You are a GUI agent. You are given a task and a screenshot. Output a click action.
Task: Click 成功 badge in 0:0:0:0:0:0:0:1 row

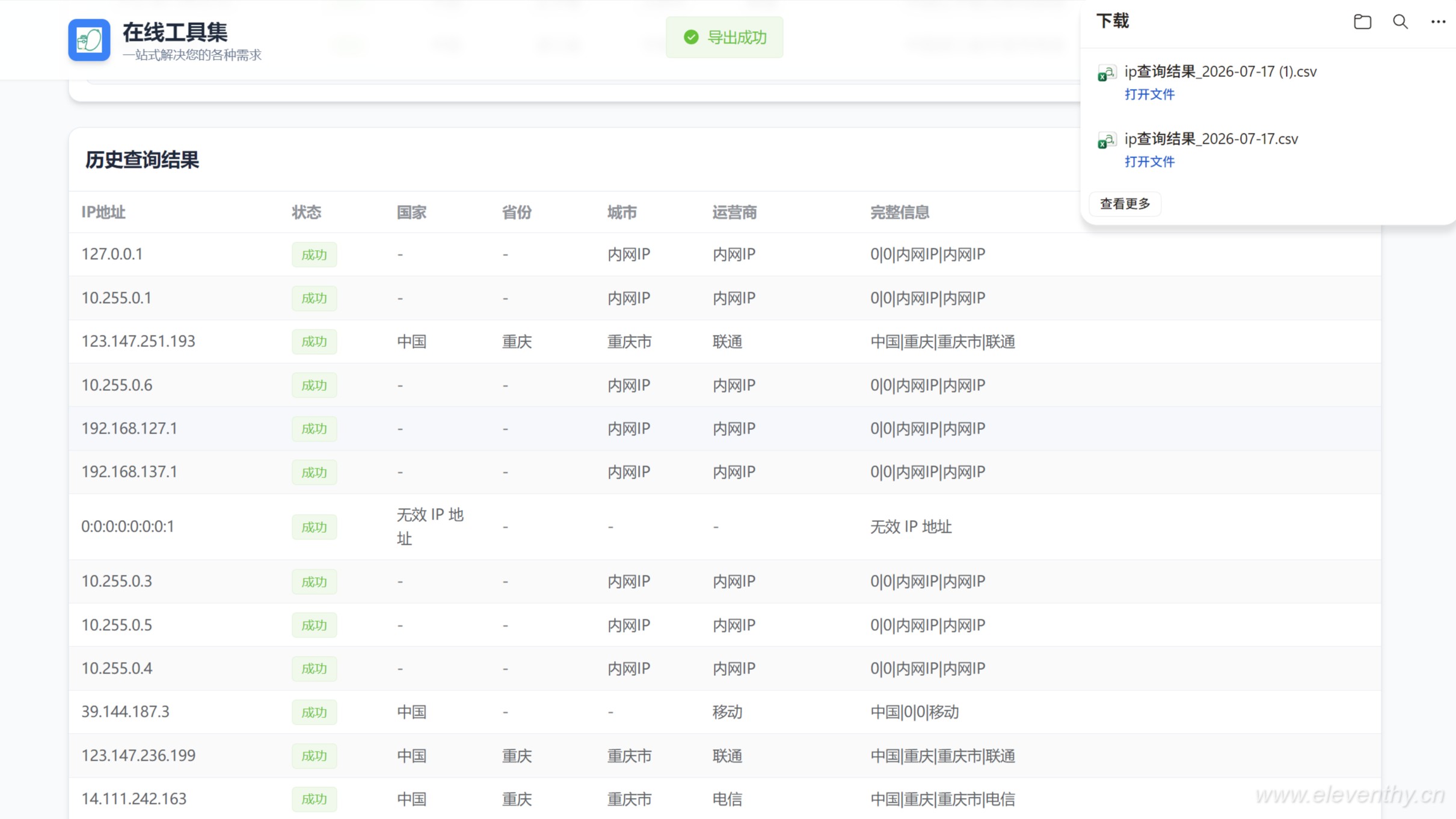click(x=314, y=527)
